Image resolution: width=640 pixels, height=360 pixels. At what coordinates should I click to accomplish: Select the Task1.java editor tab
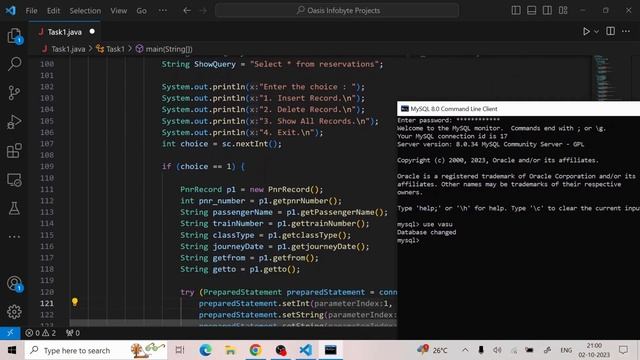pyautogui.click(x=64, y=32)
